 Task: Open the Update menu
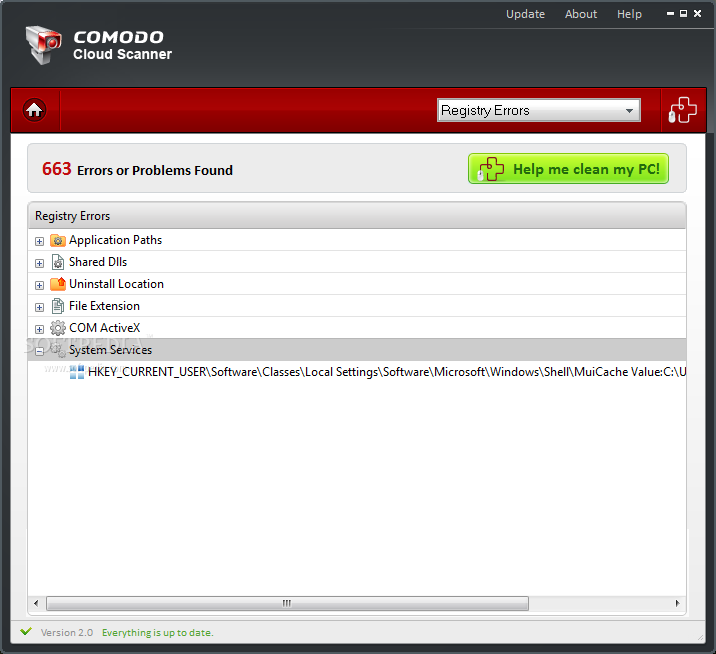pyautogui.click(x=525, y=14)
